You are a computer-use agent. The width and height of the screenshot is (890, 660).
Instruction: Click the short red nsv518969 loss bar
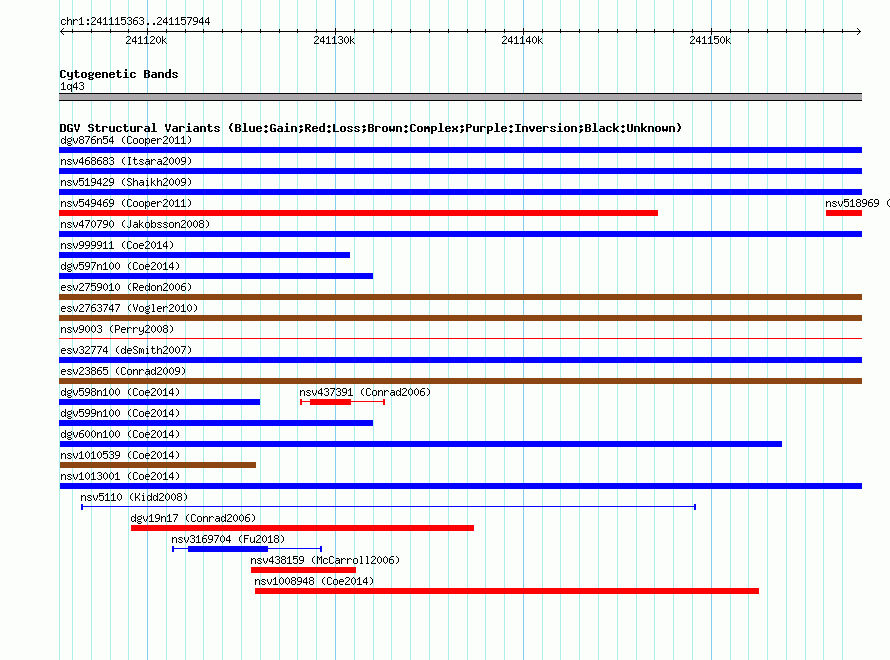click(x=844, y=213)
